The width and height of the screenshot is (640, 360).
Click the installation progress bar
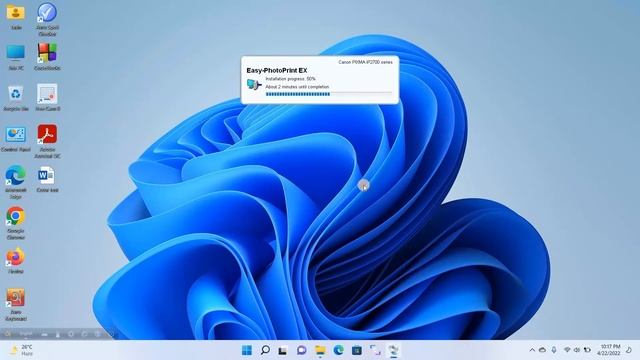tap(329, 94)
